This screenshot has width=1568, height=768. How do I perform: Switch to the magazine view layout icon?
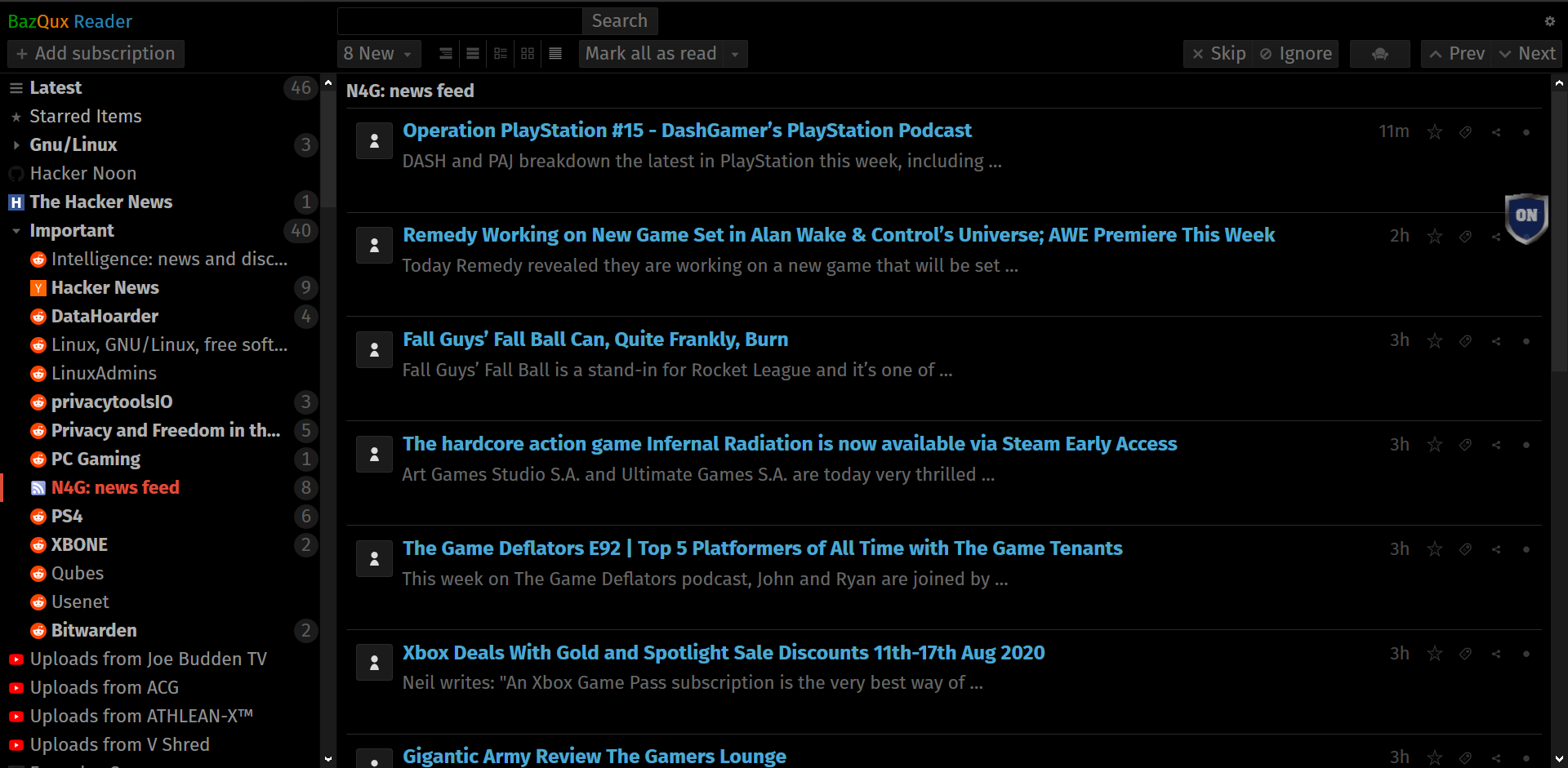coord(501,54)
